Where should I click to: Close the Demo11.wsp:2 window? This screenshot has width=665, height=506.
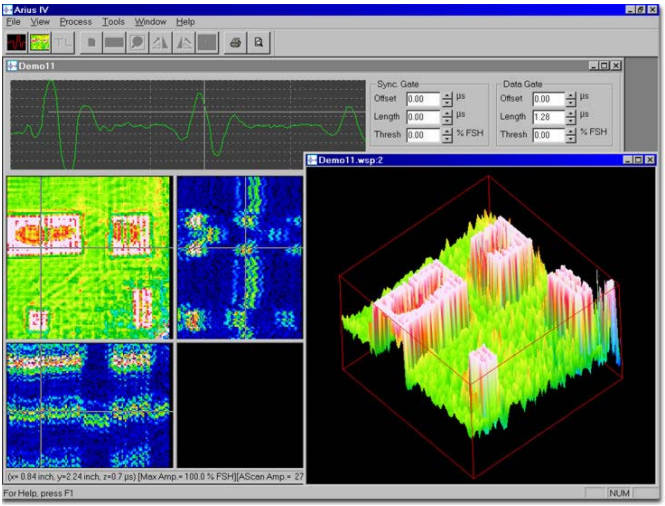650,160
